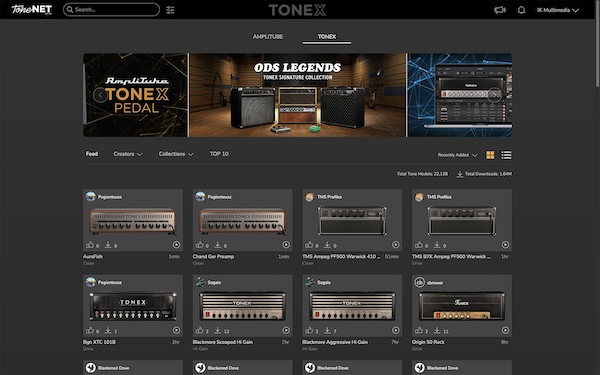Click the page vertical scrollbar

click(x=597, y=44)
